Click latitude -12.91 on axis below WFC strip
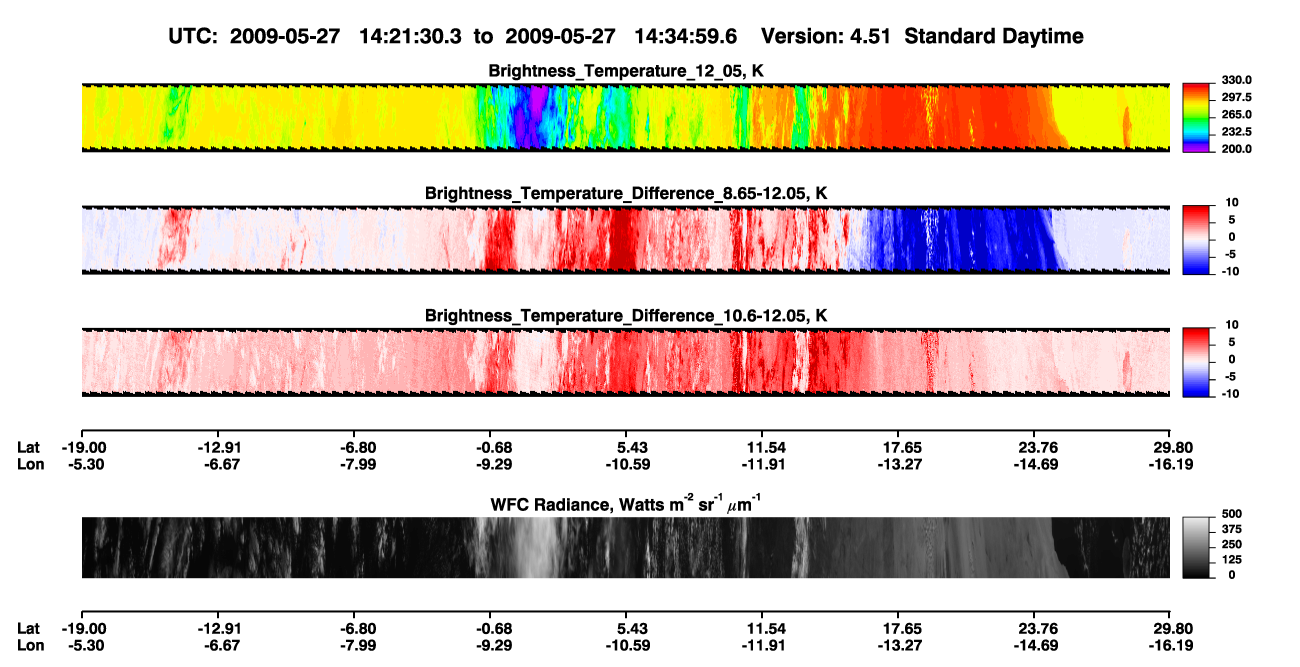 click(x=217, y=629)
